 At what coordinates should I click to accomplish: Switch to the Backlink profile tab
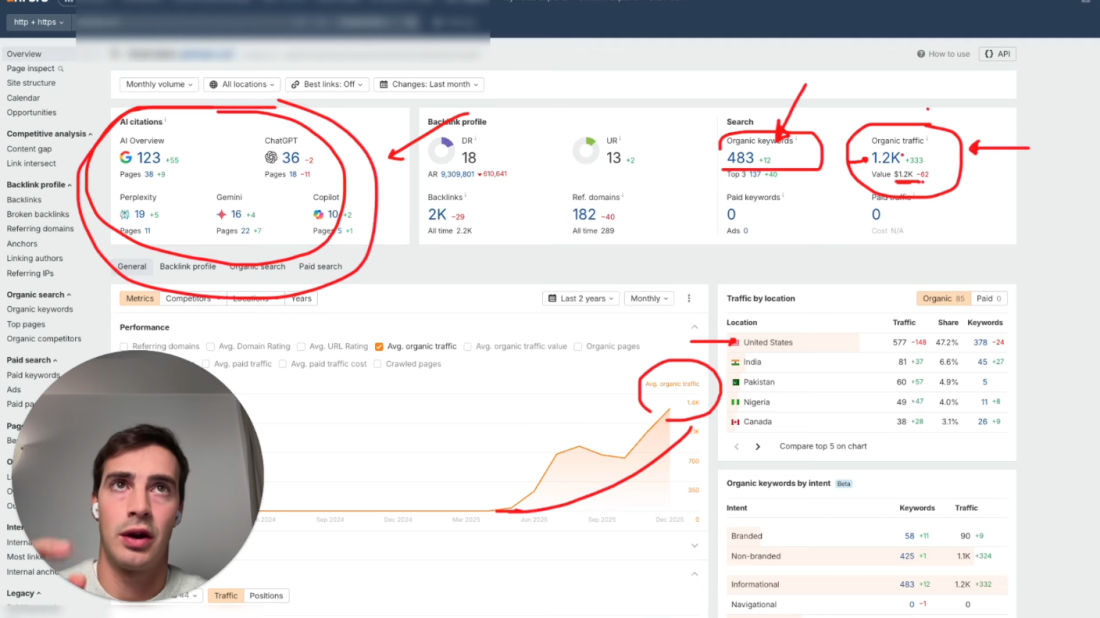188,267
